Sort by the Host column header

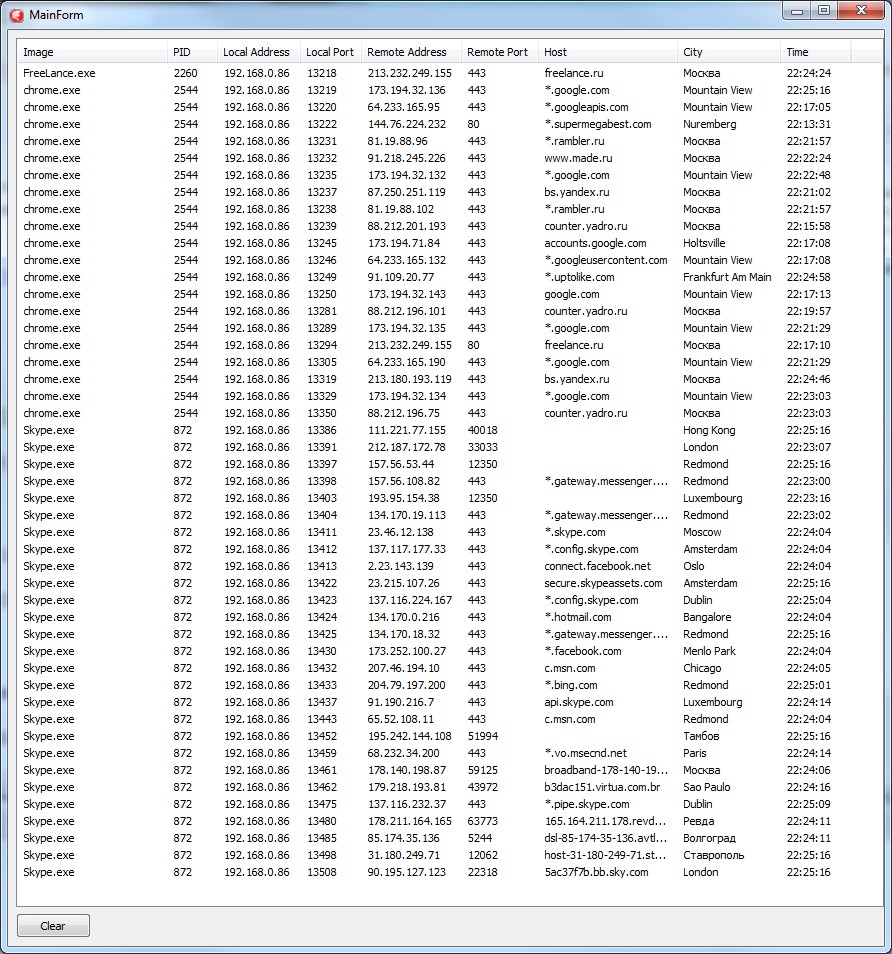(608, 52)
